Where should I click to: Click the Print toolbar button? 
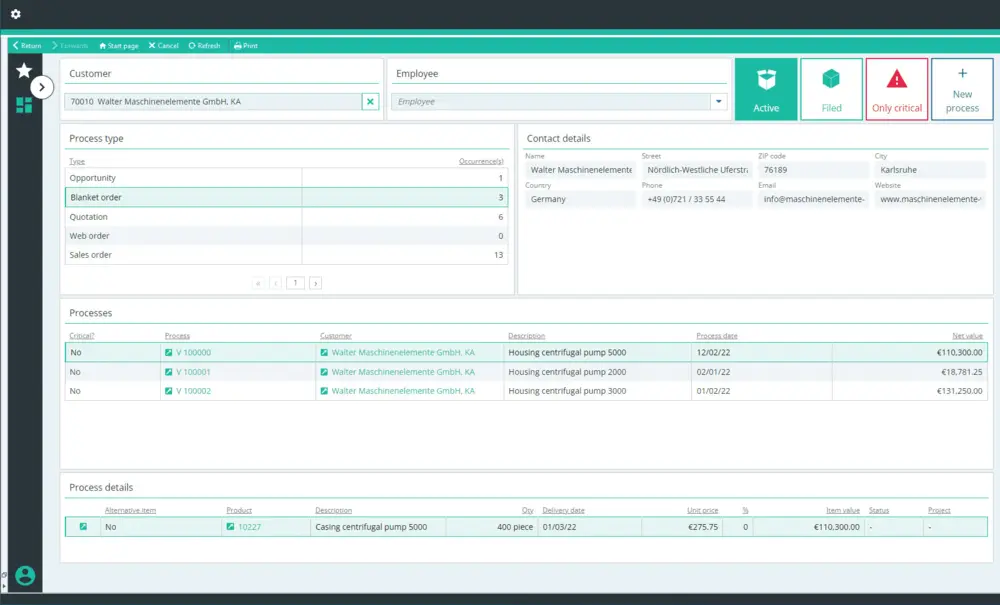tap(246, 46)
